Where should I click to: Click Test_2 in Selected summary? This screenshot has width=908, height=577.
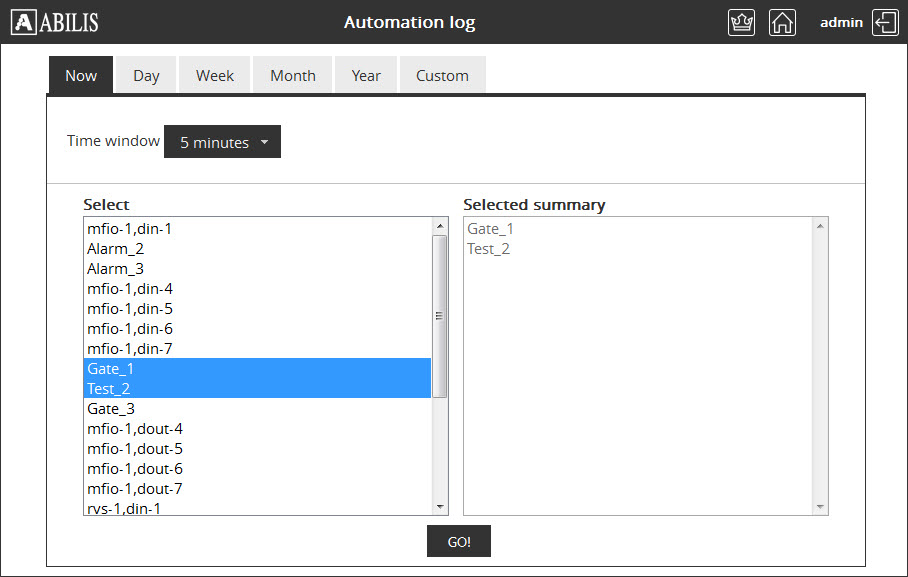point(489,249)
